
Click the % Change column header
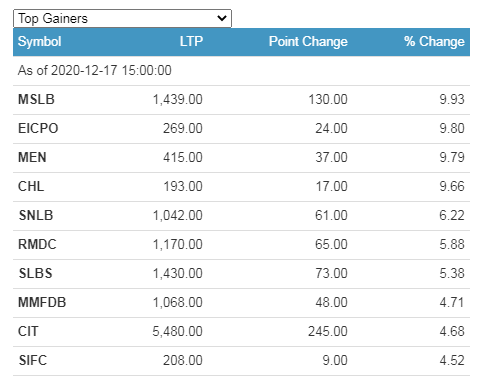434,42
